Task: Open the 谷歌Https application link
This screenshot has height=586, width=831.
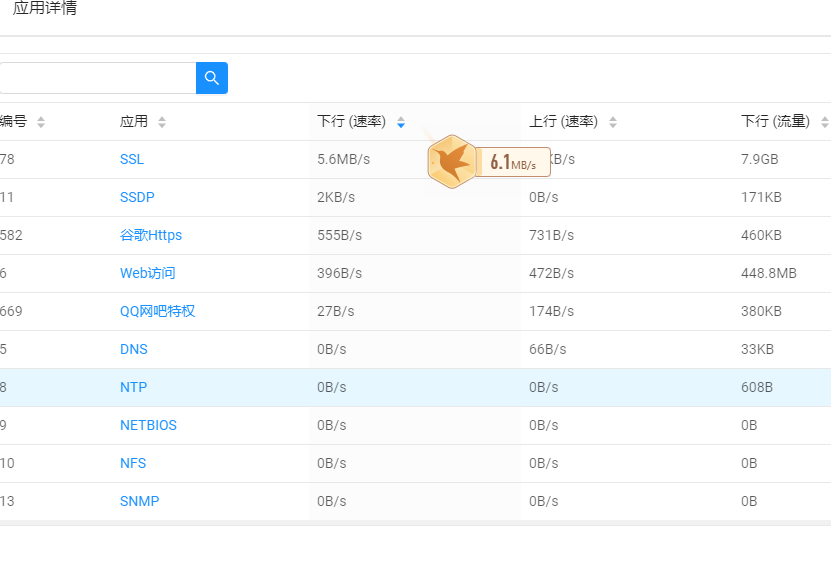Action: (x=151, y=235)
